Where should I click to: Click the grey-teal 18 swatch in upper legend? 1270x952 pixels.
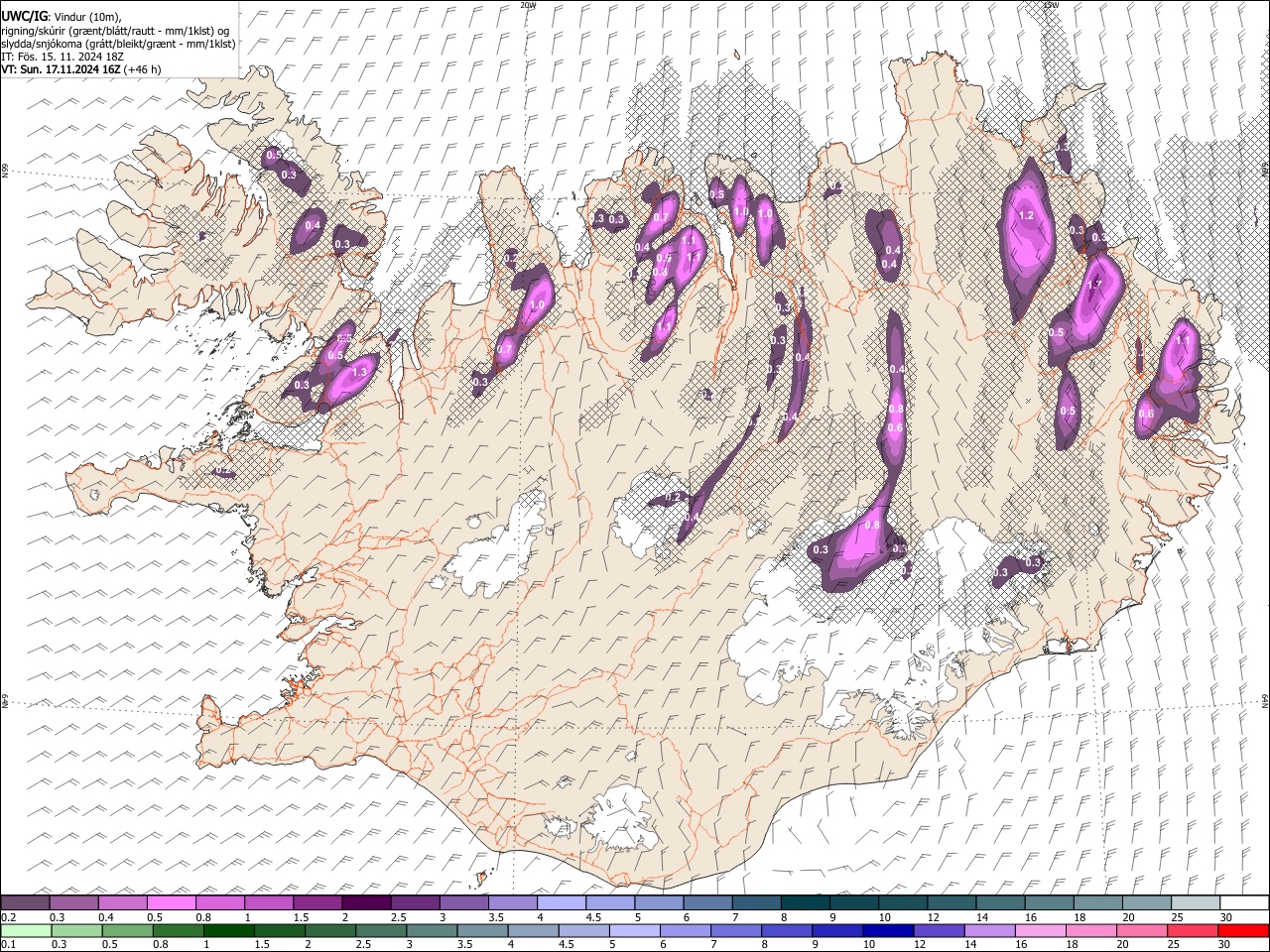tap(1097, 902)
